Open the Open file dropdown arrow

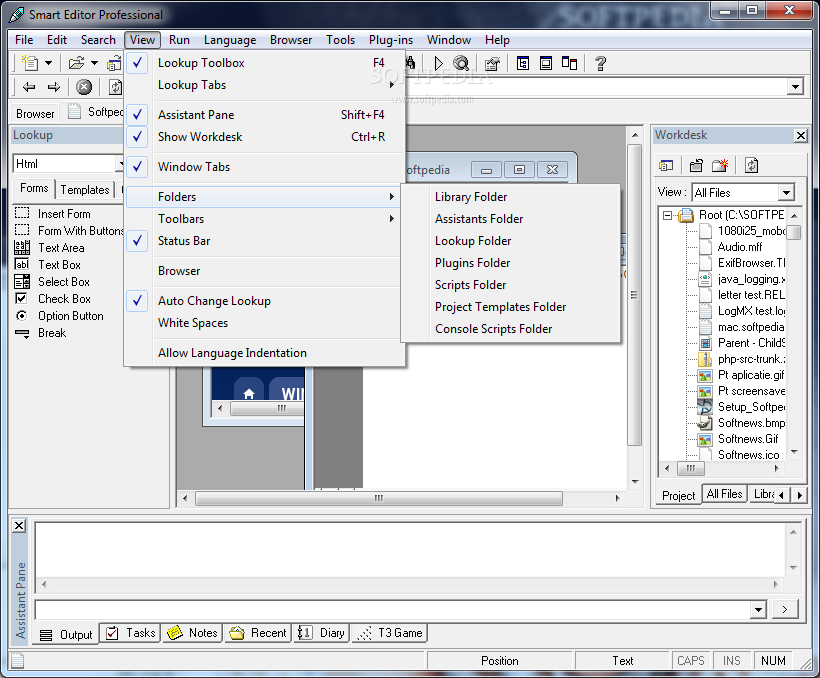(94, 63)
